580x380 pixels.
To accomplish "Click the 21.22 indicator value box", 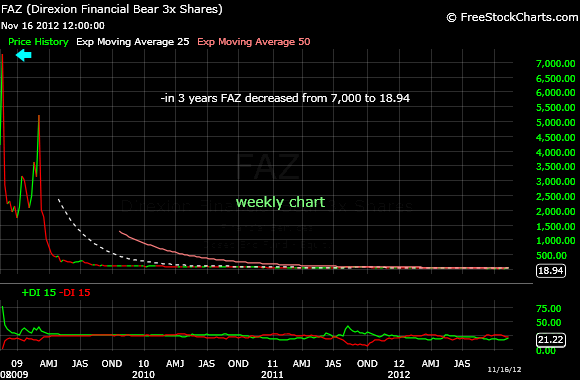I will (x=551, y=340).
